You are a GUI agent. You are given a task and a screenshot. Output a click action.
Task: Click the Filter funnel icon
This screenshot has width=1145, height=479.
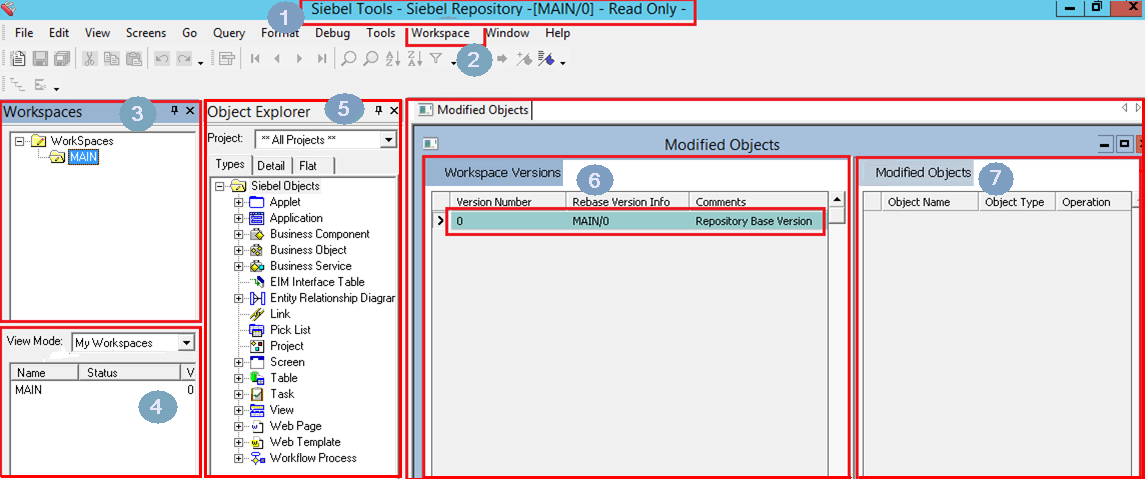pos(436,59)
